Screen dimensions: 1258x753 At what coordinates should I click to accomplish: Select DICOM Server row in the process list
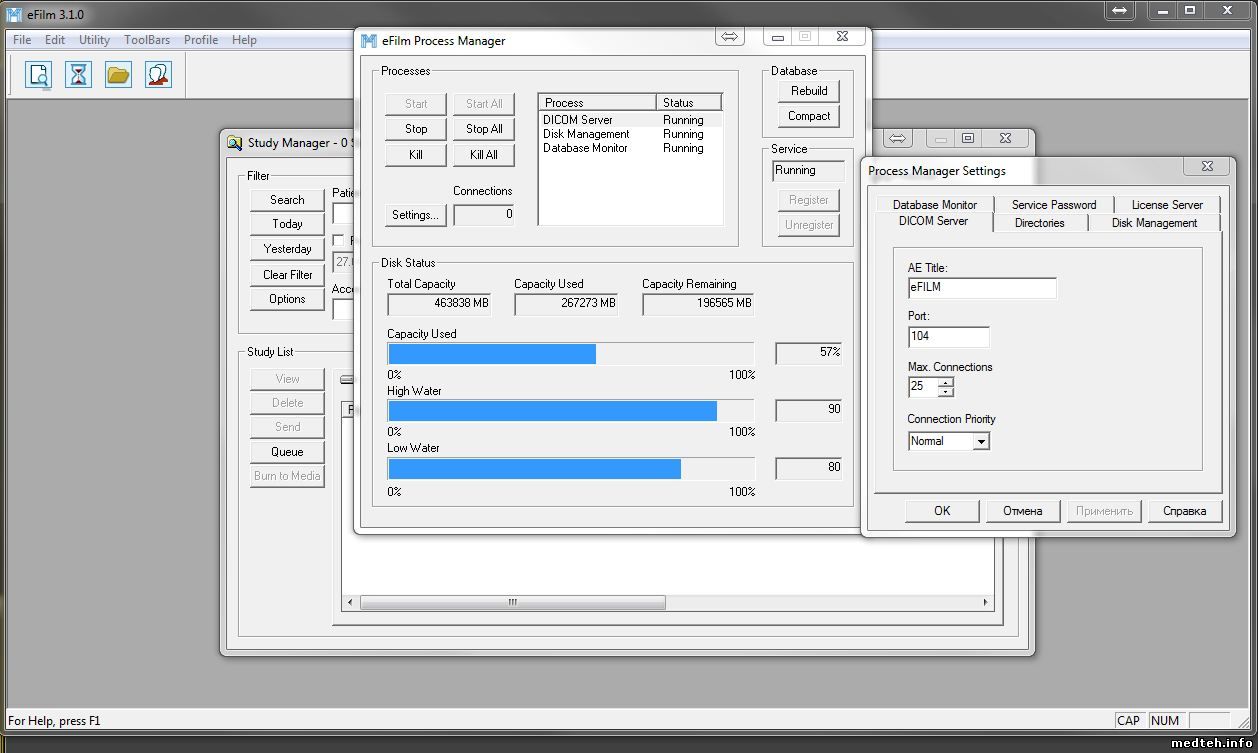click(x=578, y=120)
